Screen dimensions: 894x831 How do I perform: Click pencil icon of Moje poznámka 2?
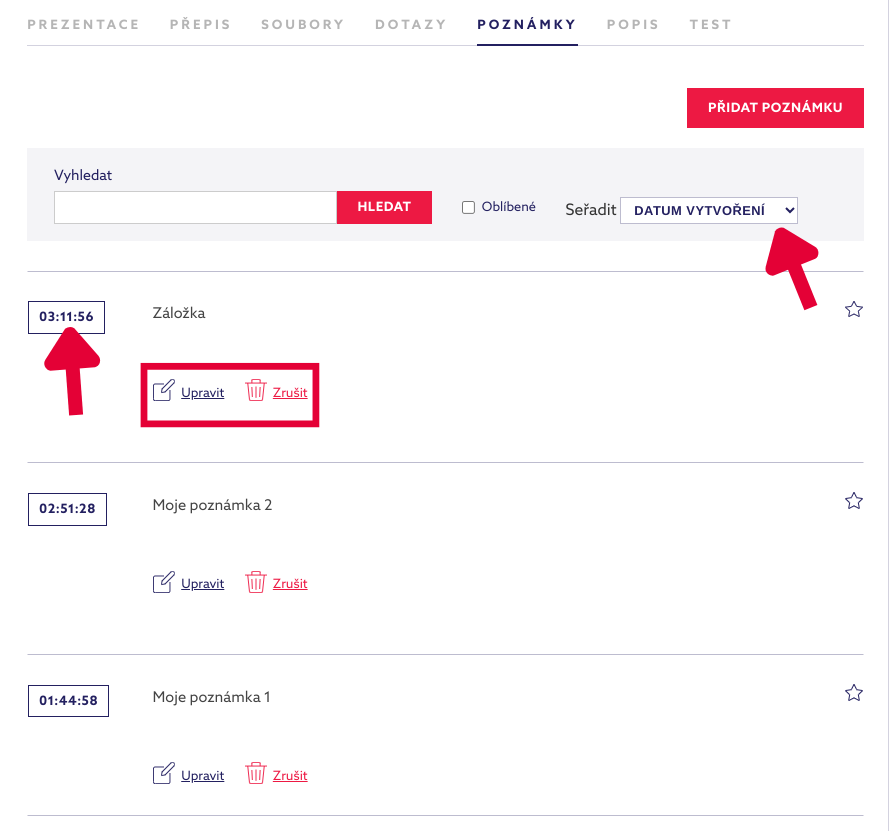(163, 582)
